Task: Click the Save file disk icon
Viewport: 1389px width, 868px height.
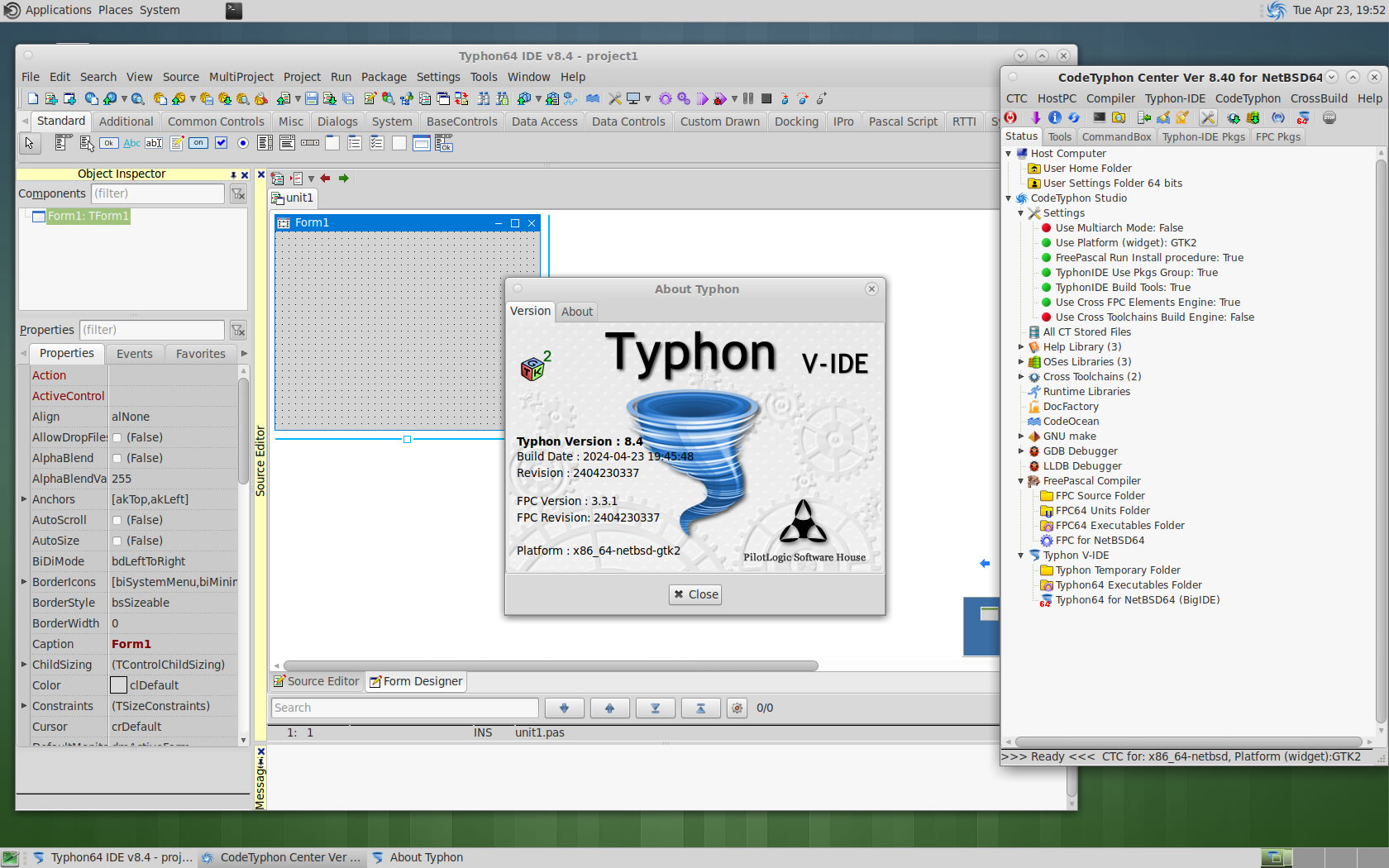Action: [312, 98]
